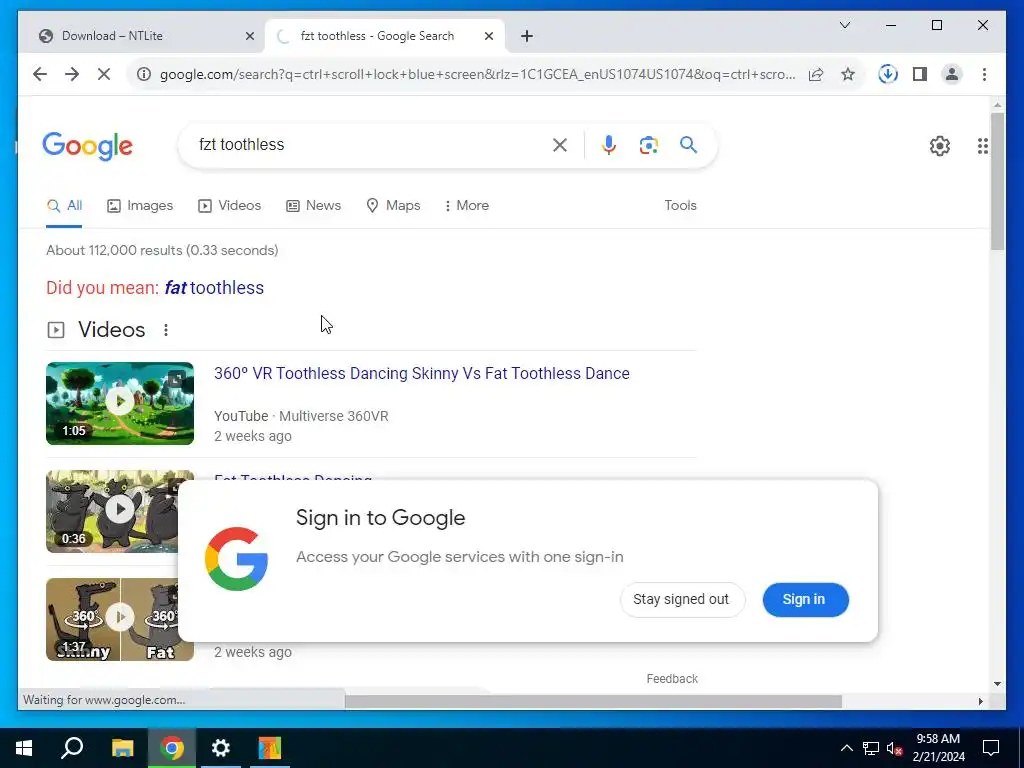Switch to the Videos results tab
Image resolution: width=1024 pixels, height=768 pixels.
(229, 206)
